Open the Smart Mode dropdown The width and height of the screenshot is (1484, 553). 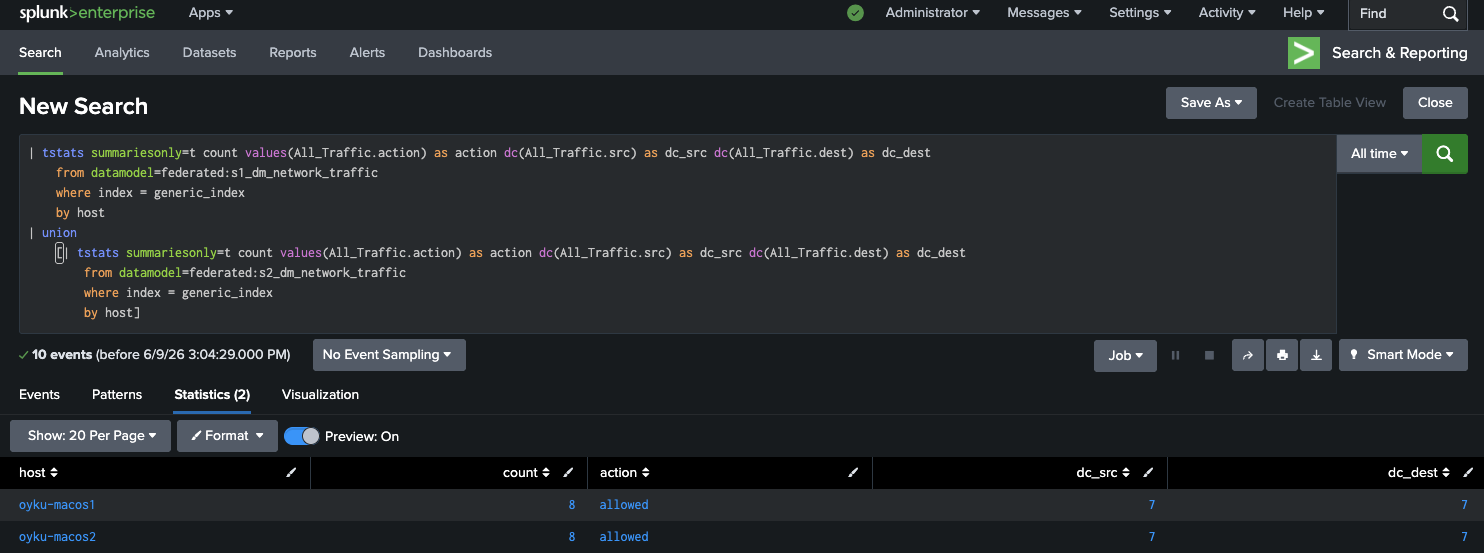tap(1403, 355)
